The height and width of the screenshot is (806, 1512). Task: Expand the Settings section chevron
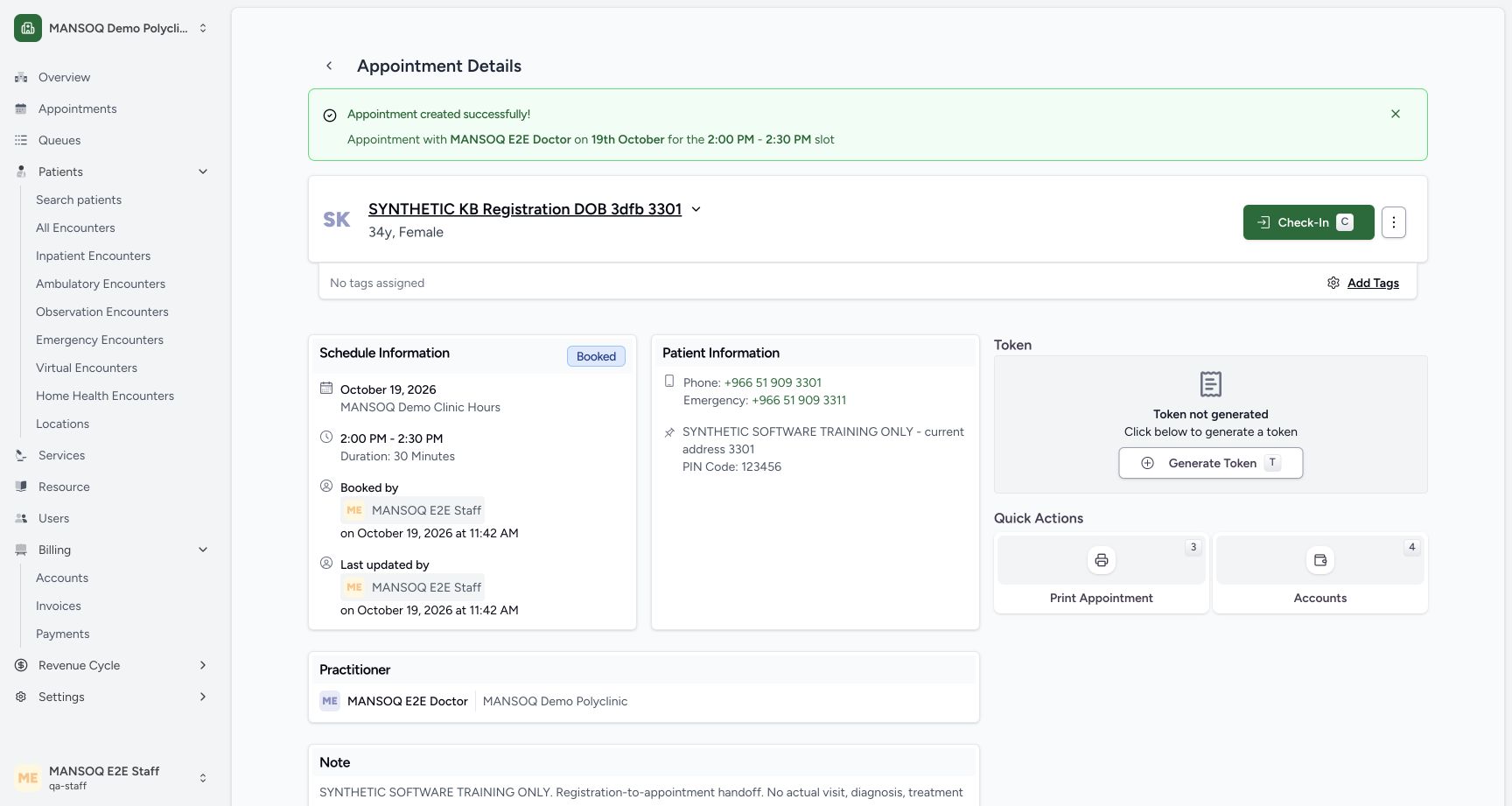[x=203, y=697]
